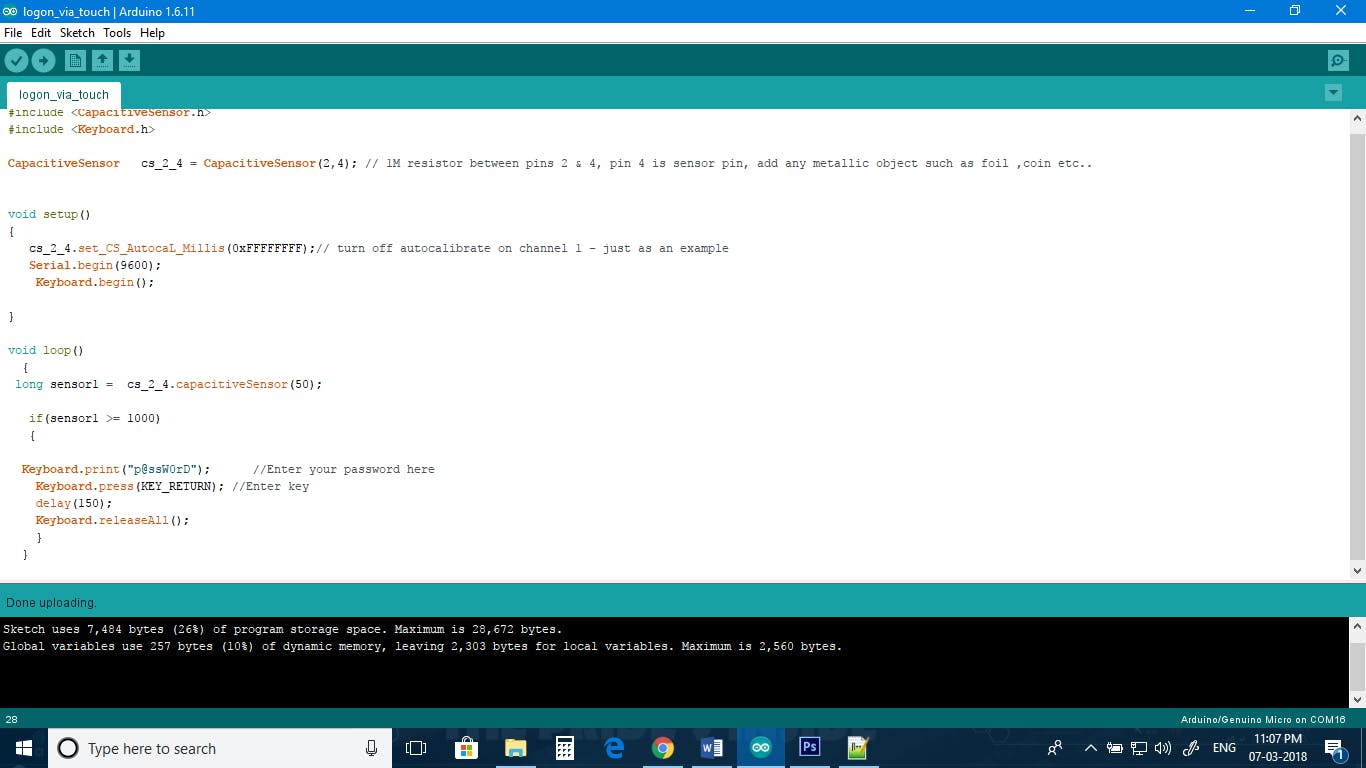The width and height of the screenshot is (1366, 768).
Task: Click "Sketch uses 7,484 bytes" console line
Action: click(283, 629)
